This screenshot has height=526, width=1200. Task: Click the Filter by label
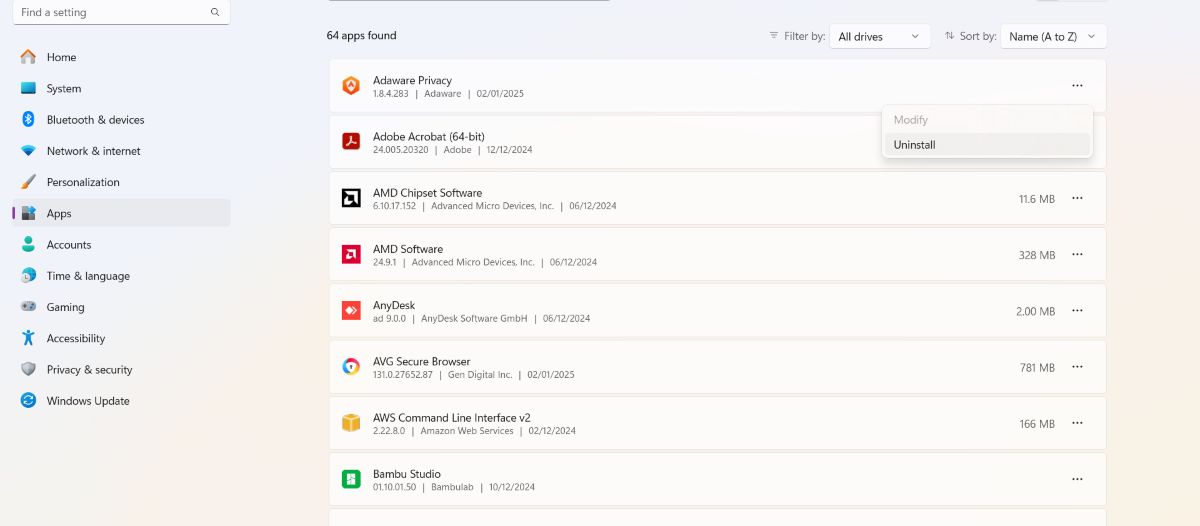point(804,36)
